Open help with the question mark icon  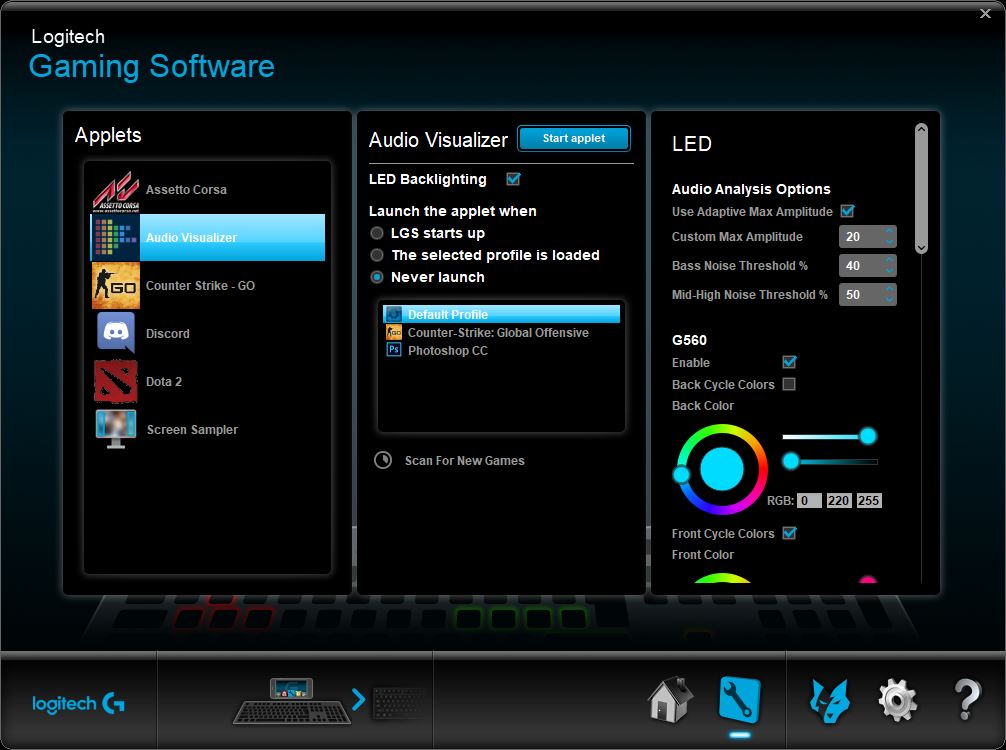pyautogui.click(x=967, y=699)
